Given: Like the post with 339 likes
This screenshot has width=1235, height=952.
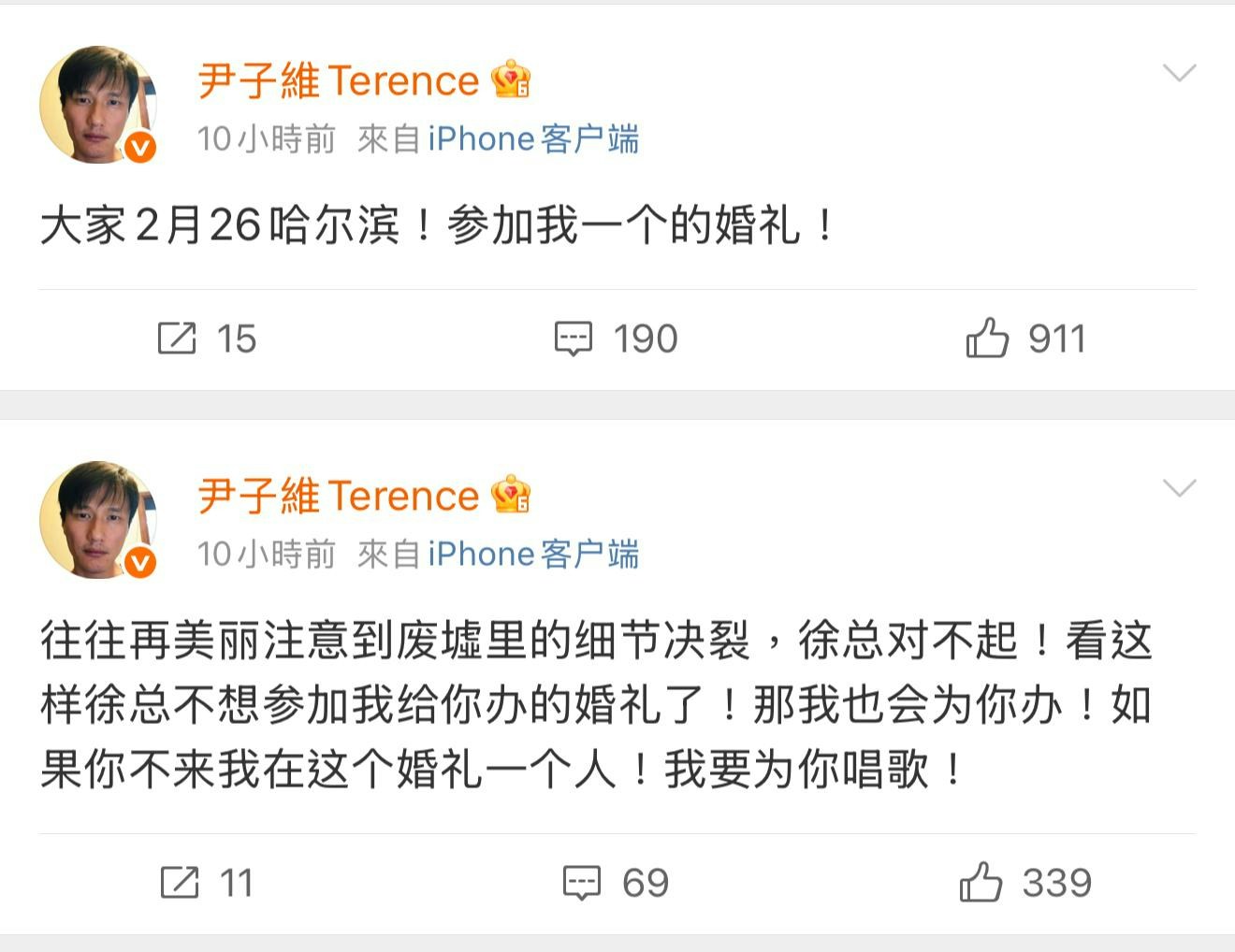Looking at the screenshot, I should coord(981,882).
